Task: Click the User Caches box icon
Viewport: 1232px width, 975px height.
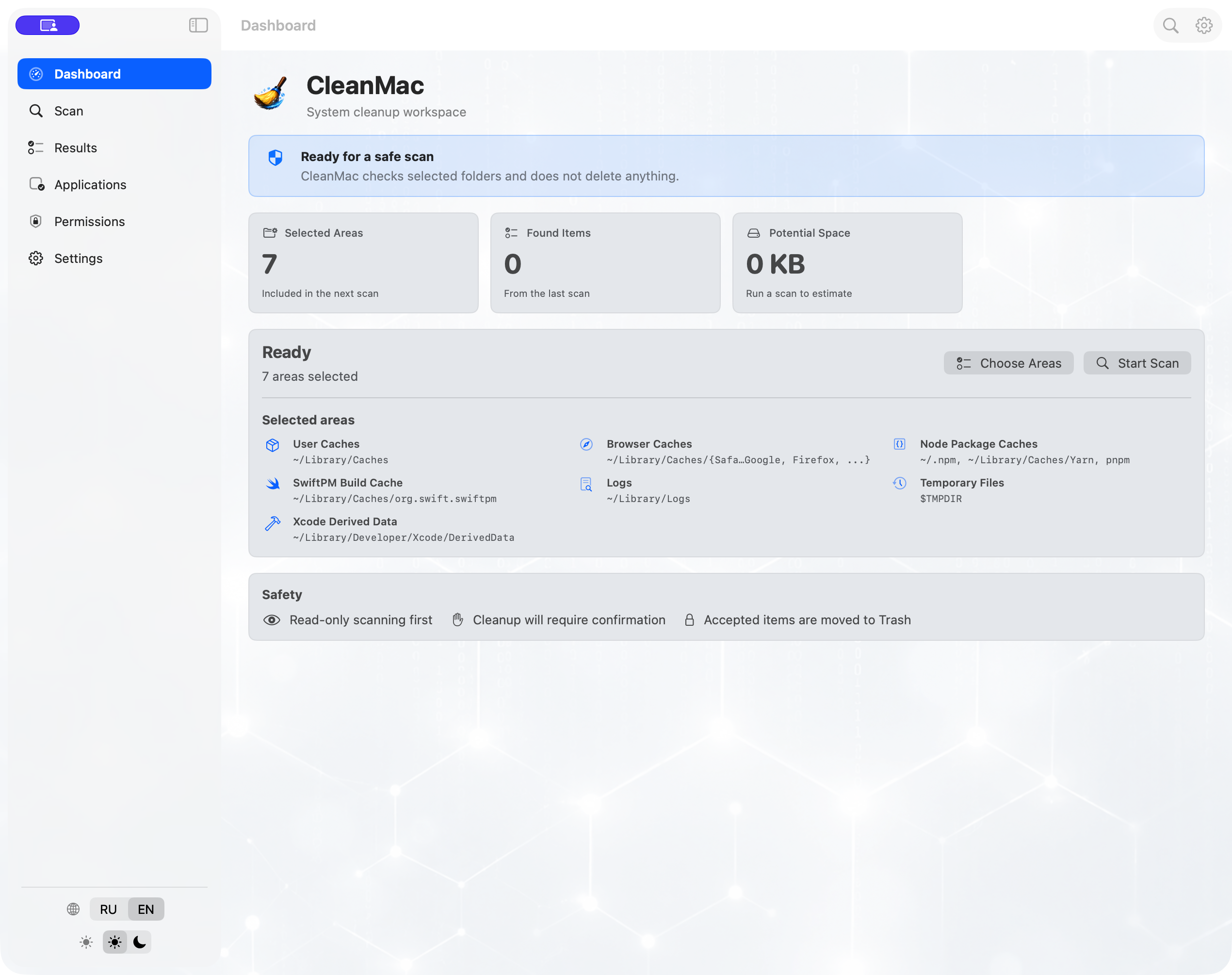Action: point(272,445)
